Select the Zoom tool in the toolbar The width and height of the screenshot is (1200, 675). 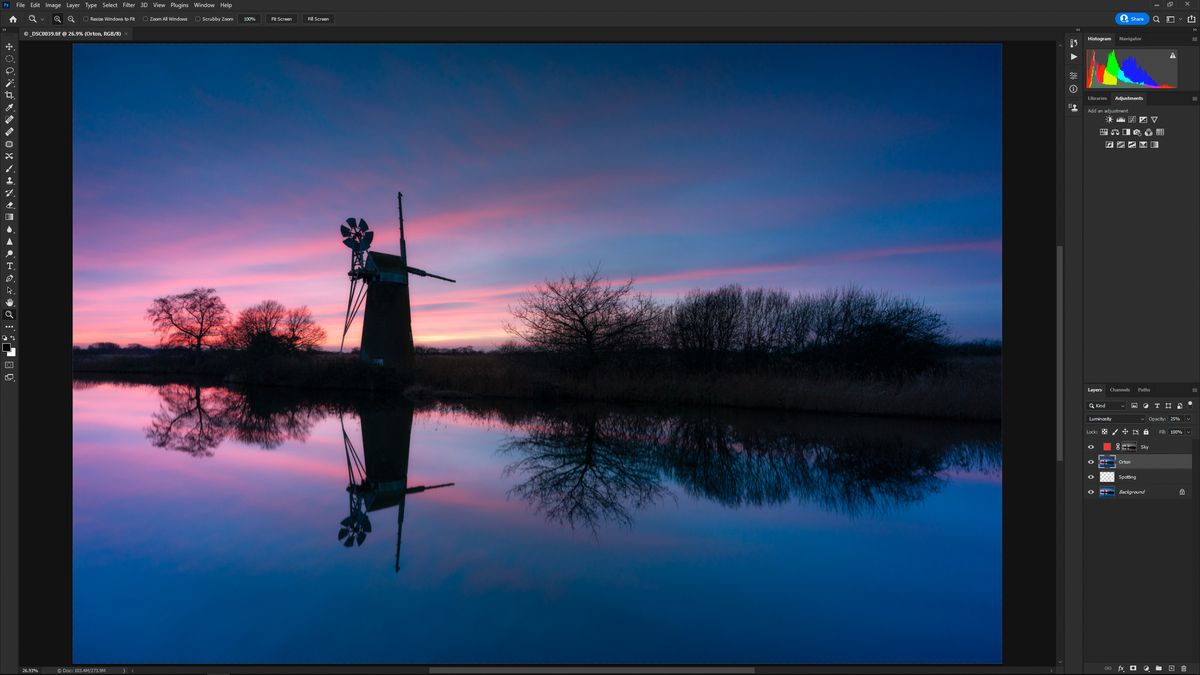tap(8, 313)
